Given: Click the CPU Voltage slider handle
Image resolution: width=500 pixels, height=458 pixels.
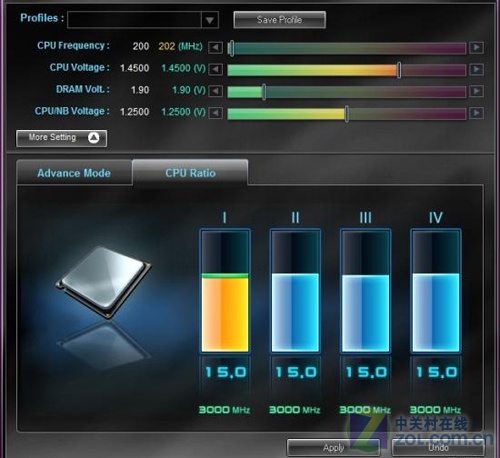Looking at the screenshot, I should click(x=399, y=70).
